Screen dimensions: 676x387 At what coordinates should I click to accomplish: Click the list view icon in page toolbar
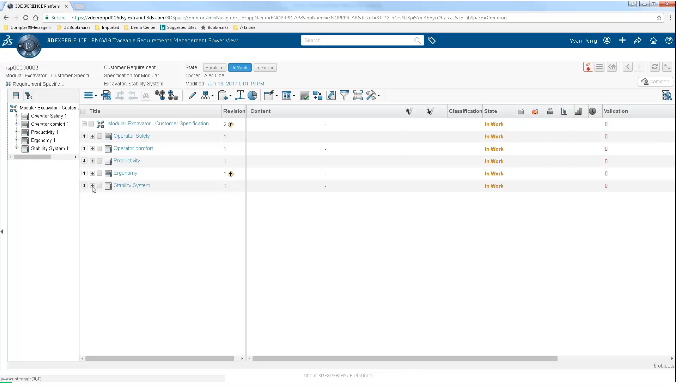[x=599, y=67]
